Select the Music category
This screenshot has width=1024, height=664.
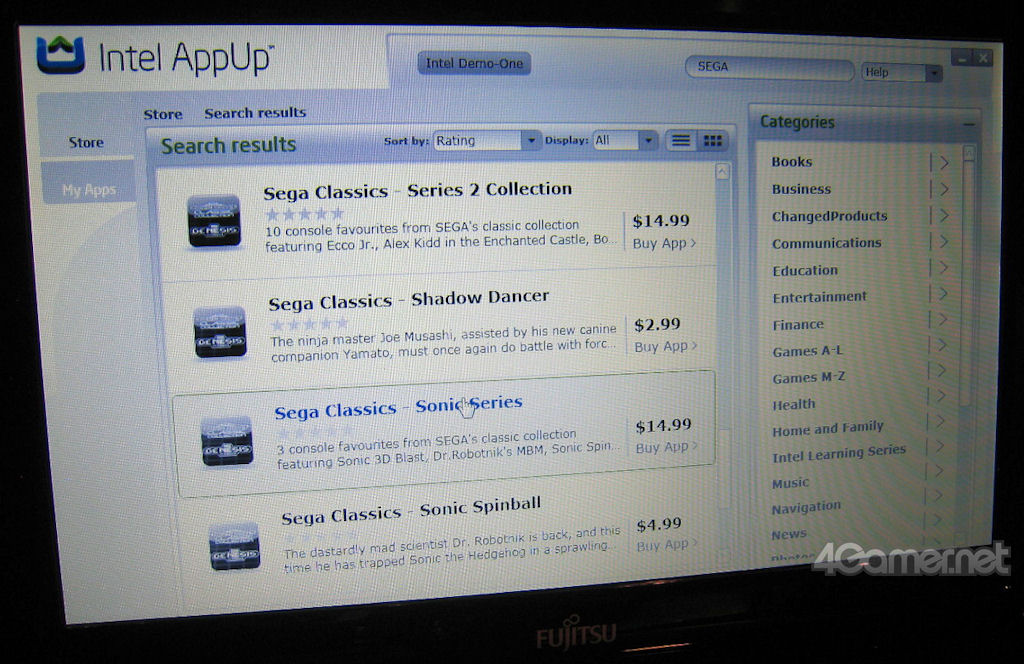point(790,483)
